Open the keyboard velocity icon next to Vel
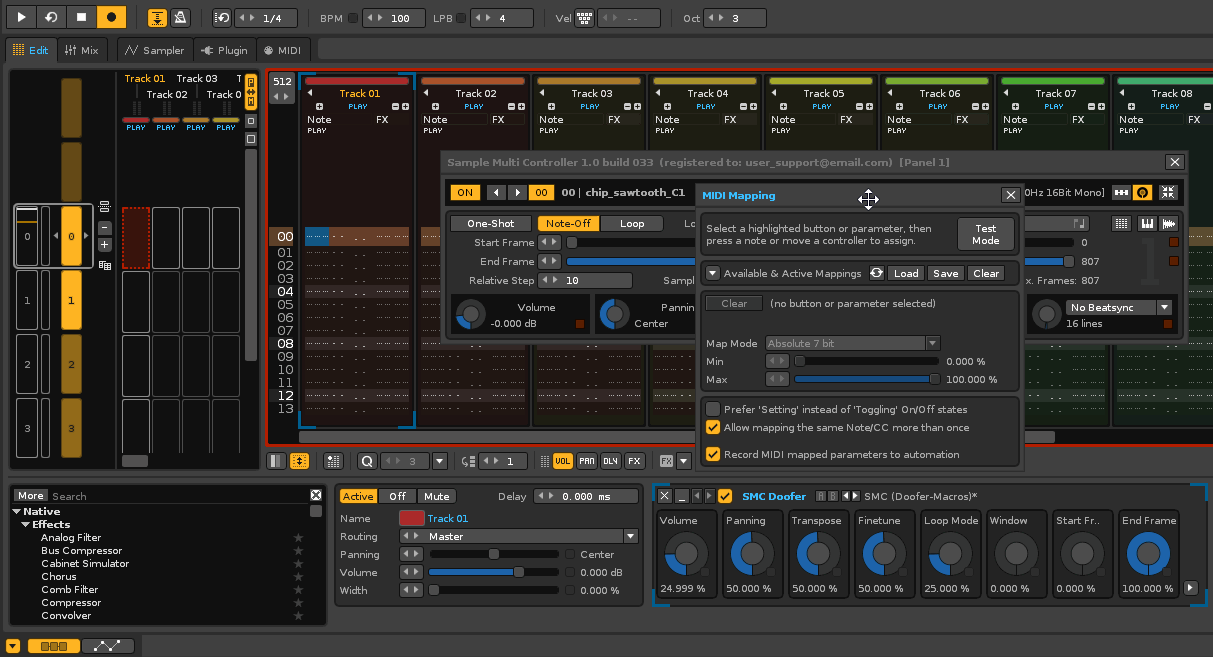 [x=584, y=18]
